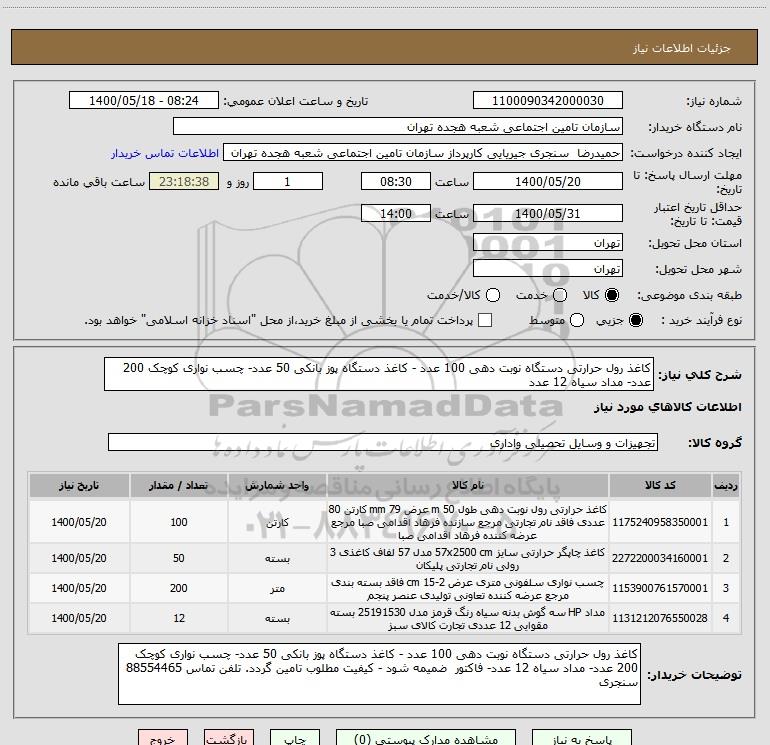Select the خدمت radio button
This screenshot has width=770, height=745.
(560, 295)
